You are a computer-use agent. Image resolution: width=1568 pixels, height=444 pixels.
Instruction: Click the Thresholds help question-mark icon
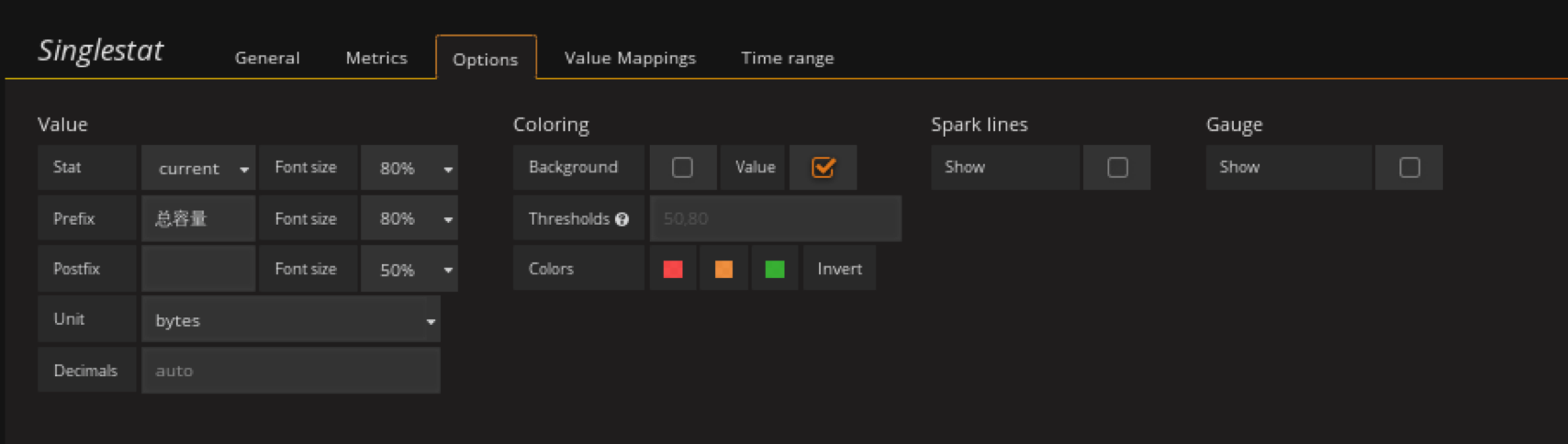click(x=622, y=219)
